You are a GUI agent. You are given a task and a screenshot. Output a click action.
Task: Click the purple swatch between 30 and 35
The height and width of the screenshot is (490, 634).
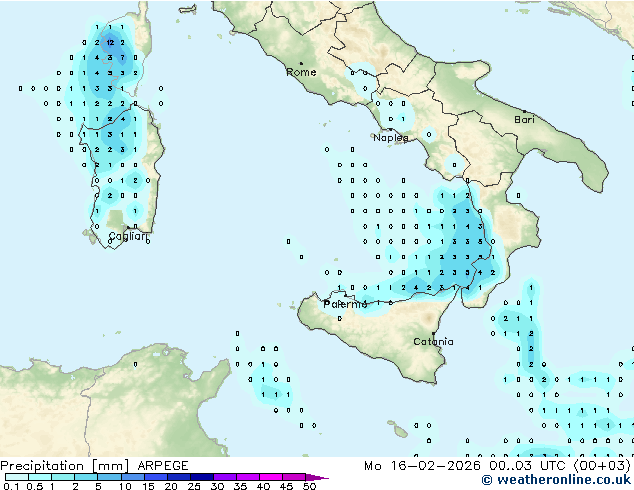click(x=225, y=477)
